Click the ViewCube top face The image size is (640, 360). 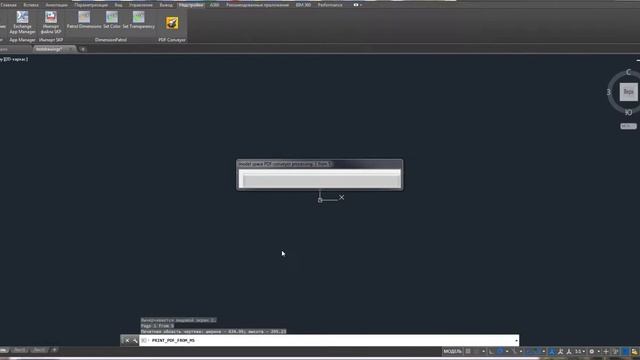(x=629, y=92)
